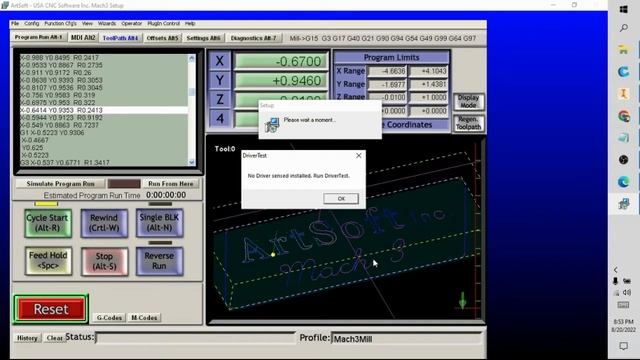Click Z Range maximum value +1.0000
This screenshot has width=640, height=360.
(x=429, y=97)
